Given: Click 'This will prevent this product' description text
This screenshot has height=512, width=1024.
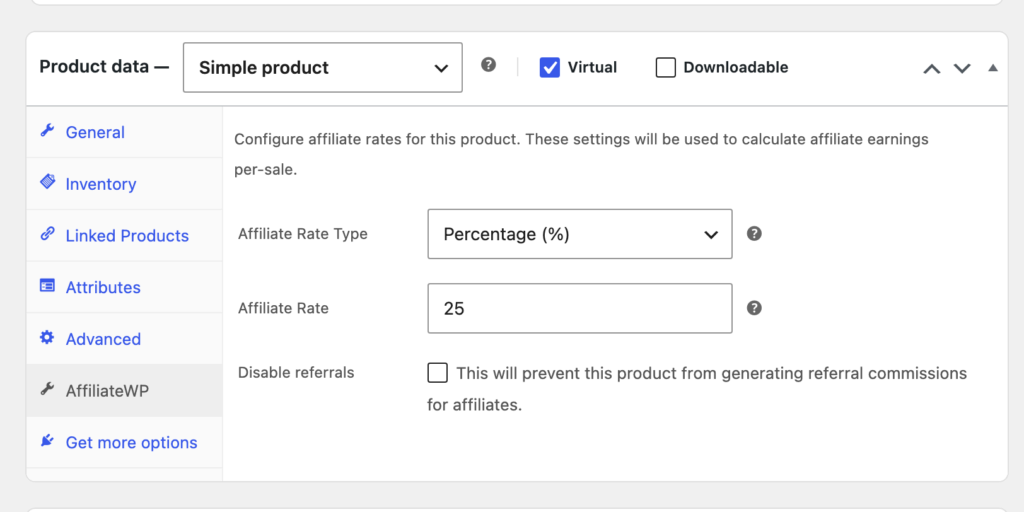Looking at the screenshot, I should [697, 389].
